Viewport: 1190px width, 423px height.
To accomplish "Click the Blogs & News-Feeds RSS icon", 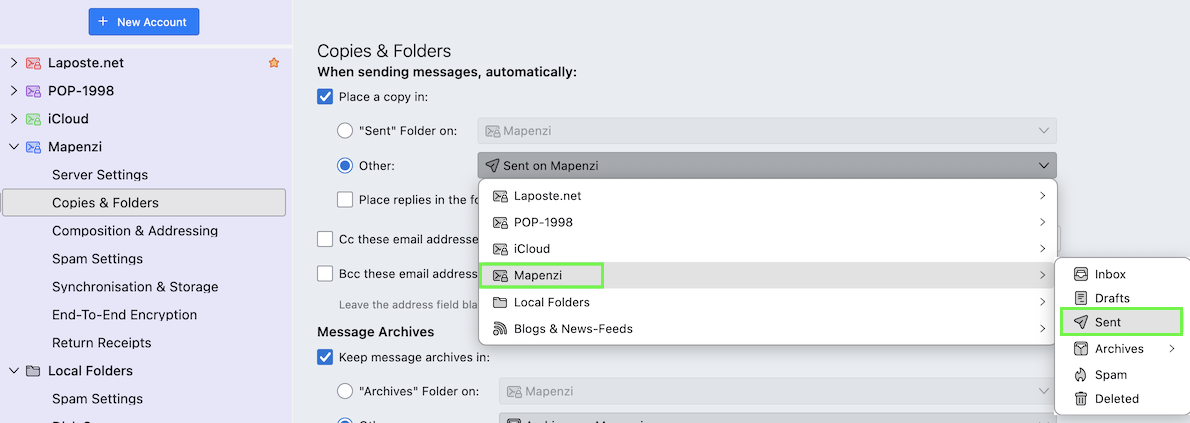I will click(x=500, y=328).
